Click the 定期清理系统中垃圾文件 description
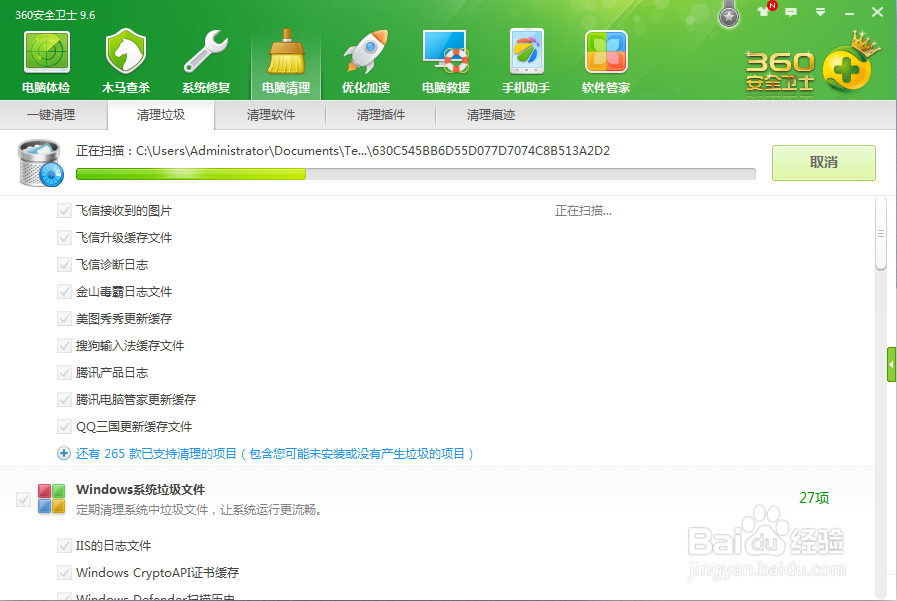This screenshot has width=897, height=601. coord(200,510)
